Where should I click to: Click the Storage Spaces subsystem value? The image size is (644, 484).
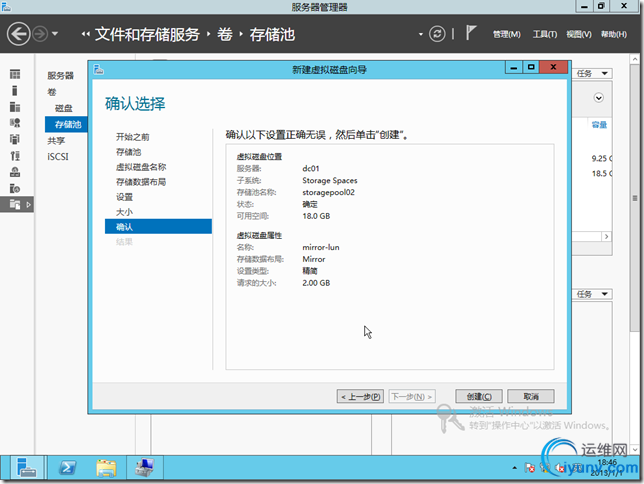(330, 180)
